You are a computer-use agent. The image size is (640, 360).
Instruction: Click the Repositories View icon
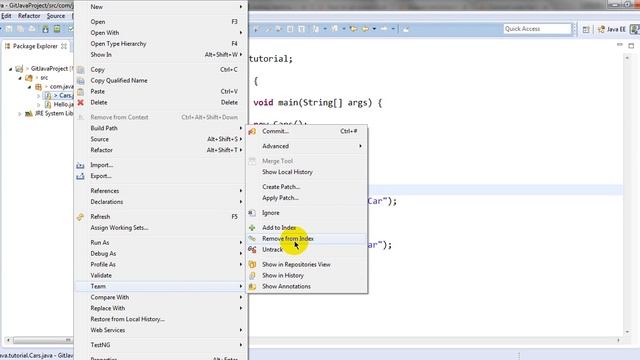pos(252,264)
